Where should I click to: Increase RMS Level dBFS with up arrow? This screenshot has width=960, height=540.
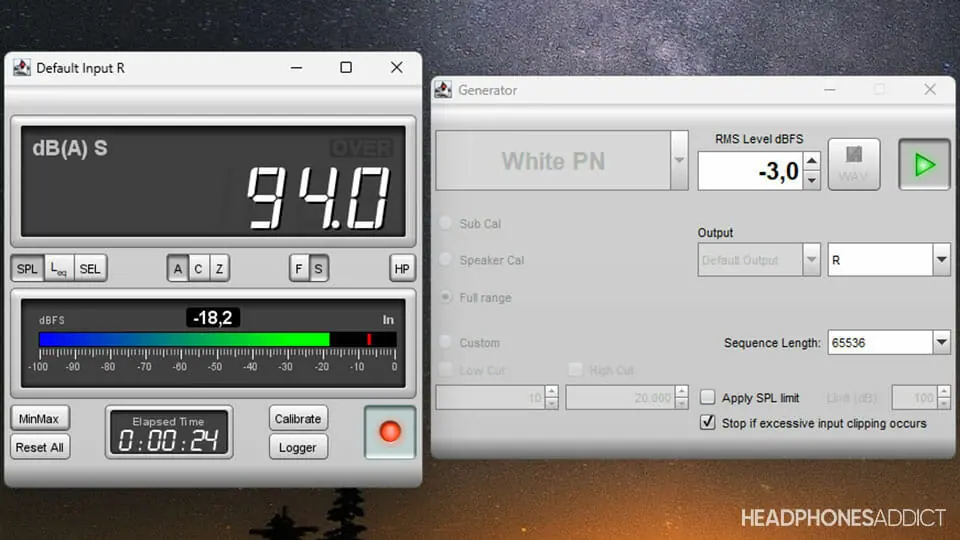(812, 161)
